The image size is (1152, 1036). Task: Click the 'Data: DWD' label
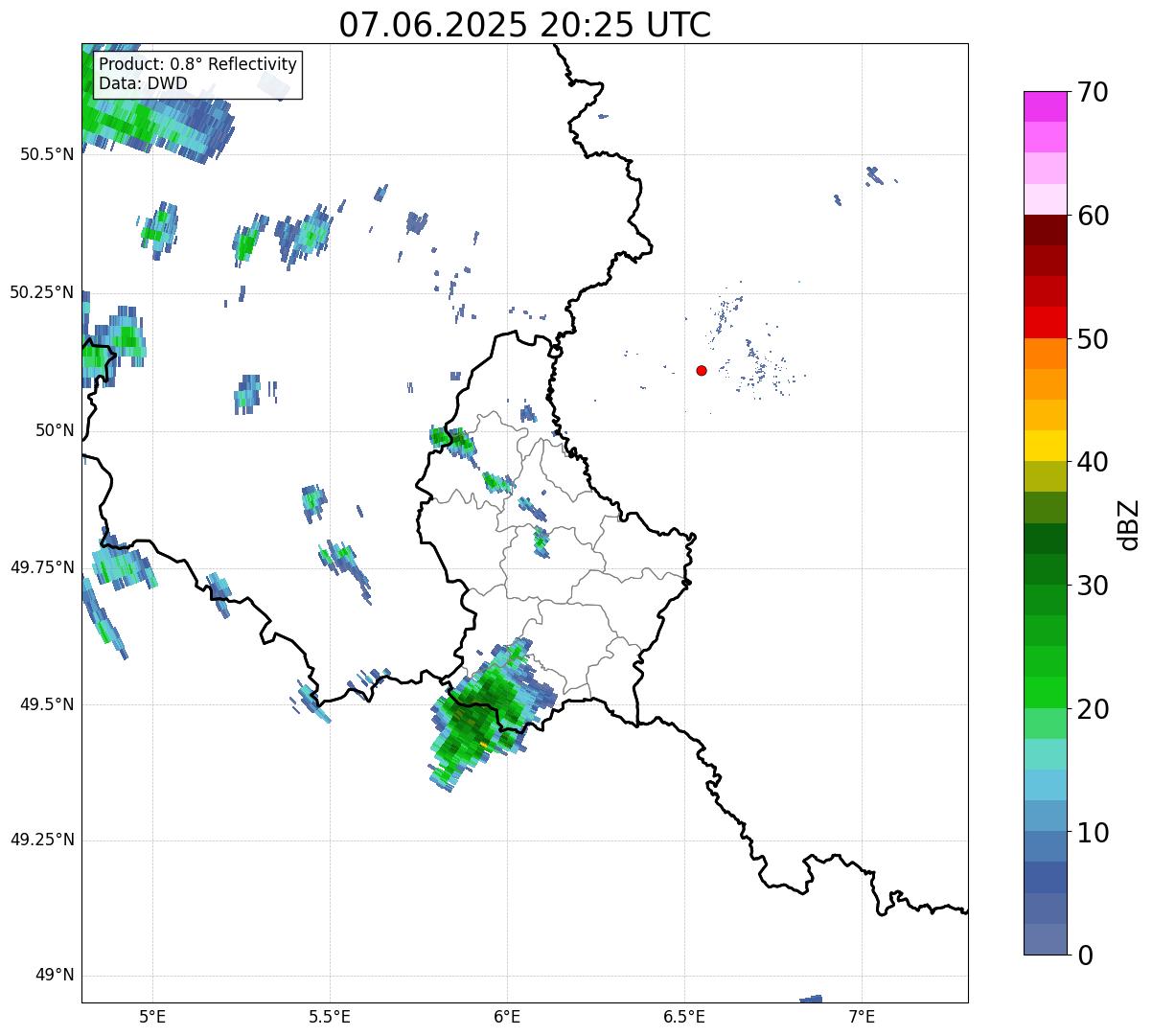coord(143,83)
